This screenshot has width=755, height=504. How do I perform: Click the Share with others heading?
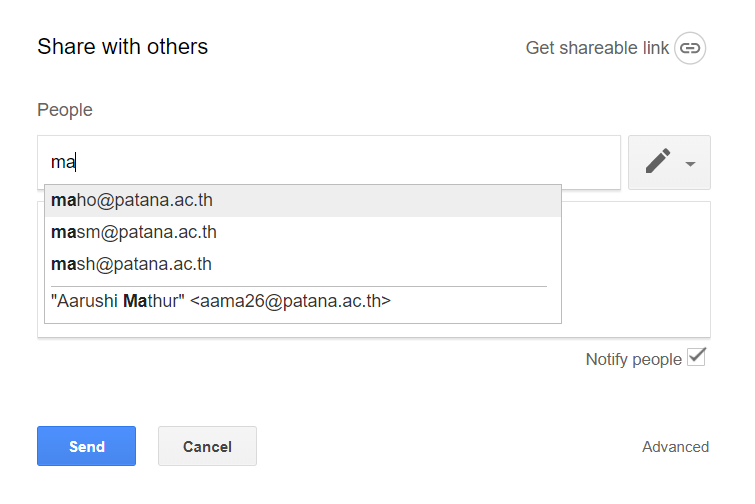[123, 47]
